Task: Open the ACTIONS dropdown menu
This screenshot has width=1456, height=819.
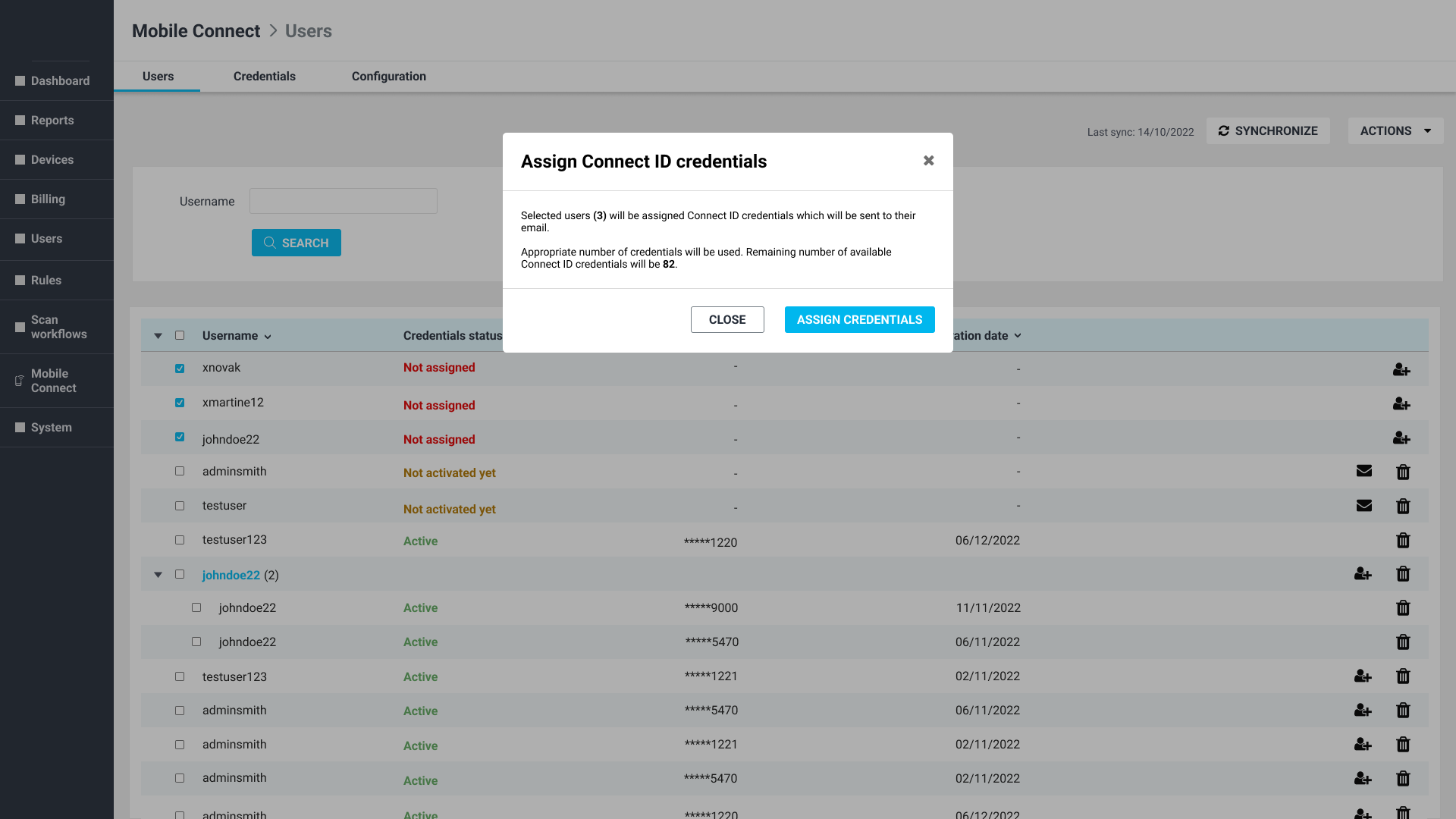Action: click(1394, 130)
